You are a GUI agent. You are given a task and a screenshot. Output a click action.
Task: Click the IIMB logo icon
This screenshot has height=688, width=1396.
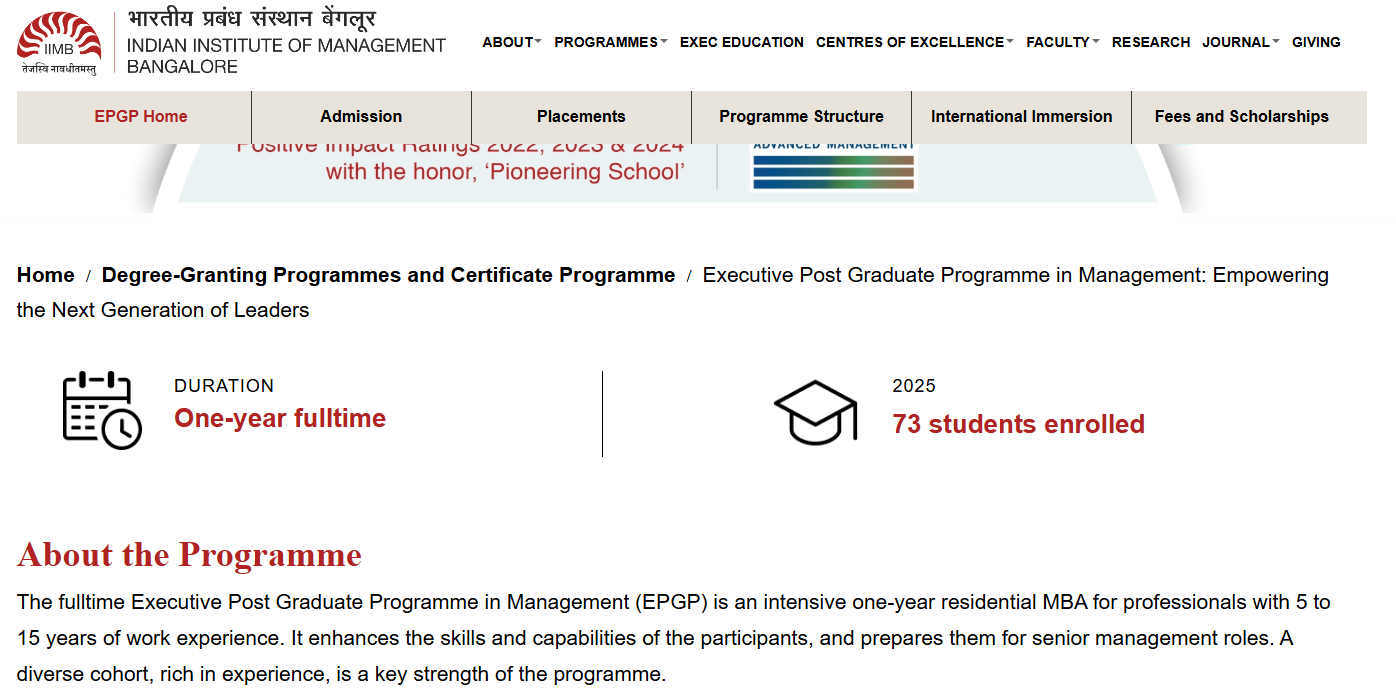pyautogui.click(x=59, y=43)
